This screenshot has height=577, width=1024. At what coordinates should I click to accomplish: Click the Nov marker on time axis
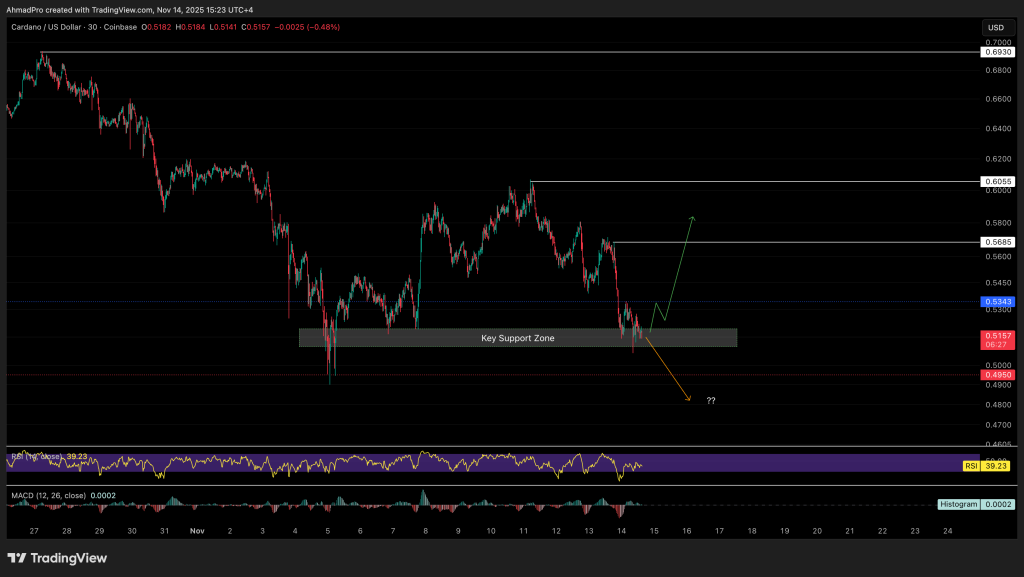[x=197, y=531]
